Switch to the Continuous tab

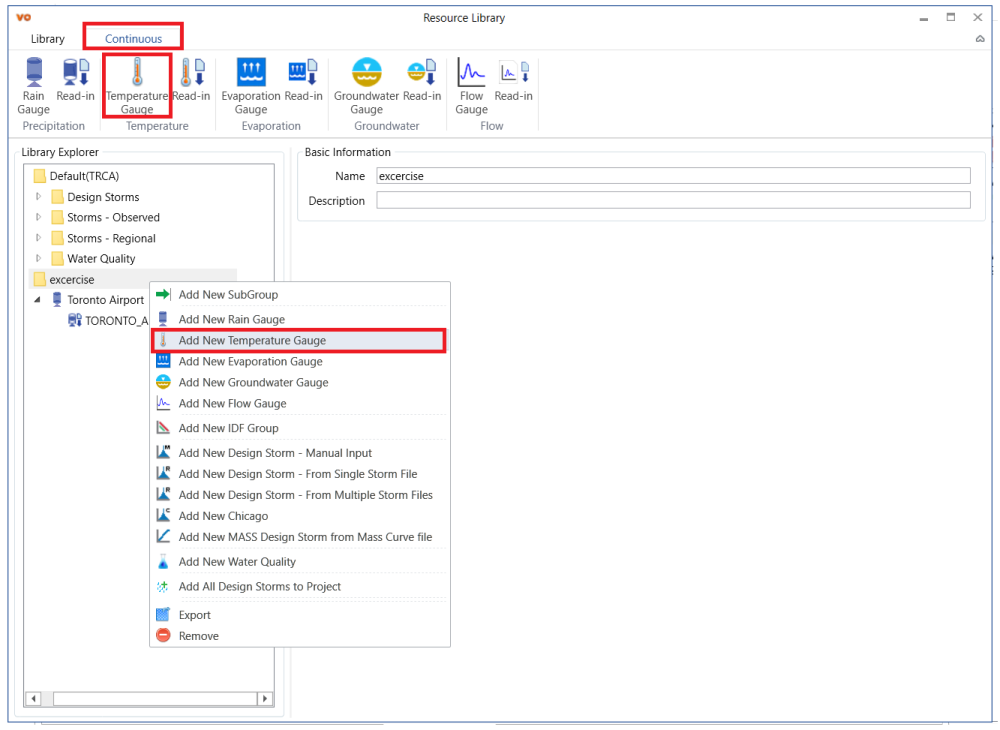[x=133, y=39]
